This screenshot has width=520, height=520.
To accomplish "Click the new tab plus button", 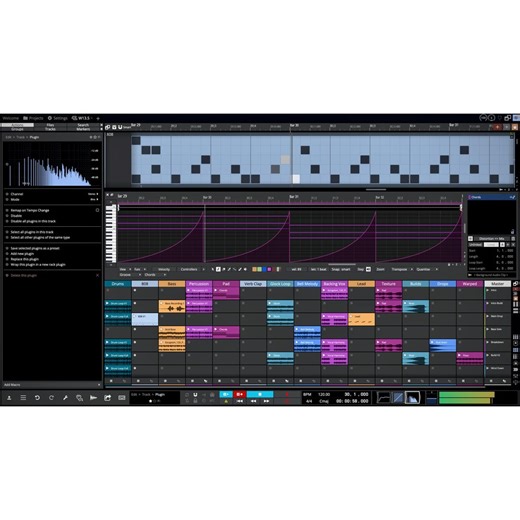I will (x=98, y=118).
